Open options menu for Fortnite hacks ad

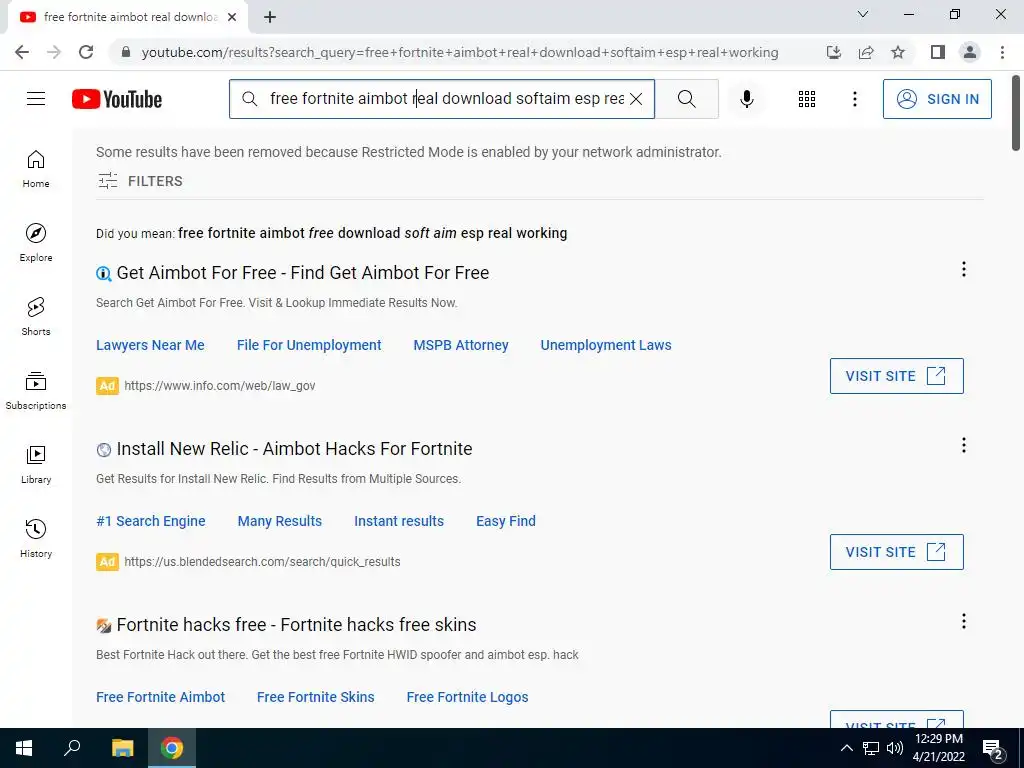pyautogui.click(x=963, y=621)
